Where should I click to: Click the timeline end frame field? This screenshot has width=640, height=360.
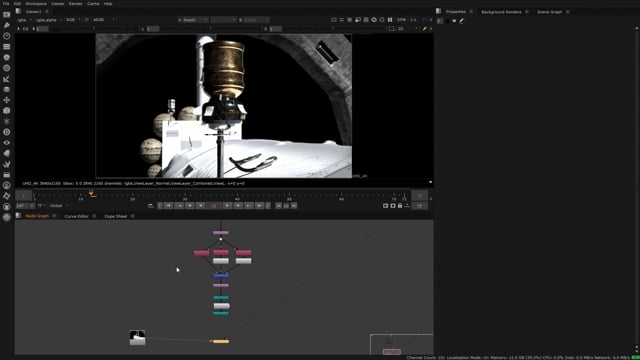(420, 196)
